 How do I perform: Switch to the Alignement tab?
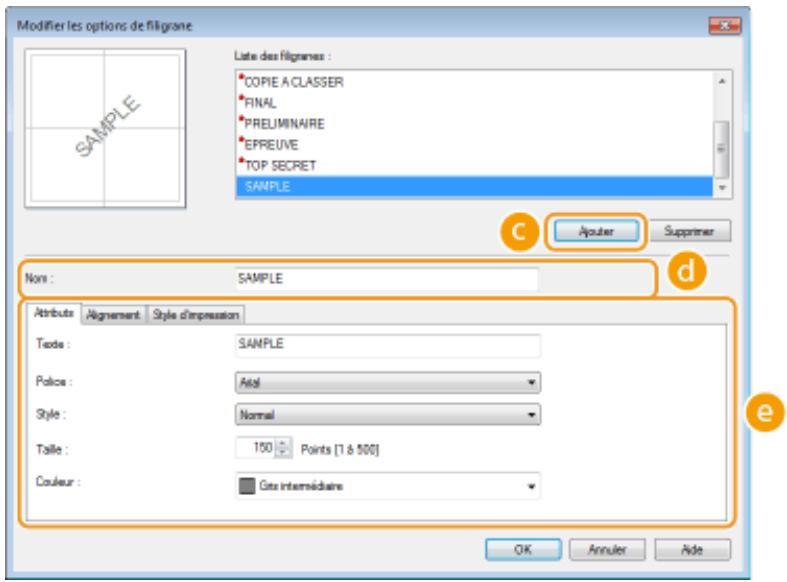point(113,315)
